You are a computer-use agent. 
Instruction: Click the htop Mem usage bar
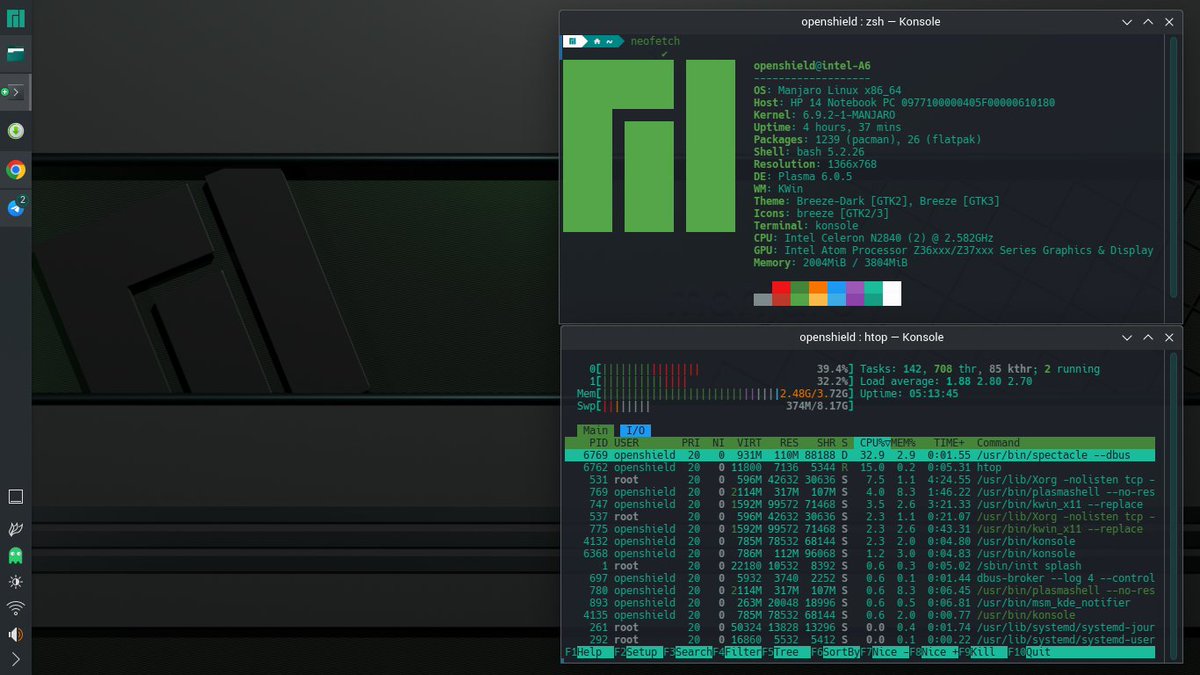(714, 394)
